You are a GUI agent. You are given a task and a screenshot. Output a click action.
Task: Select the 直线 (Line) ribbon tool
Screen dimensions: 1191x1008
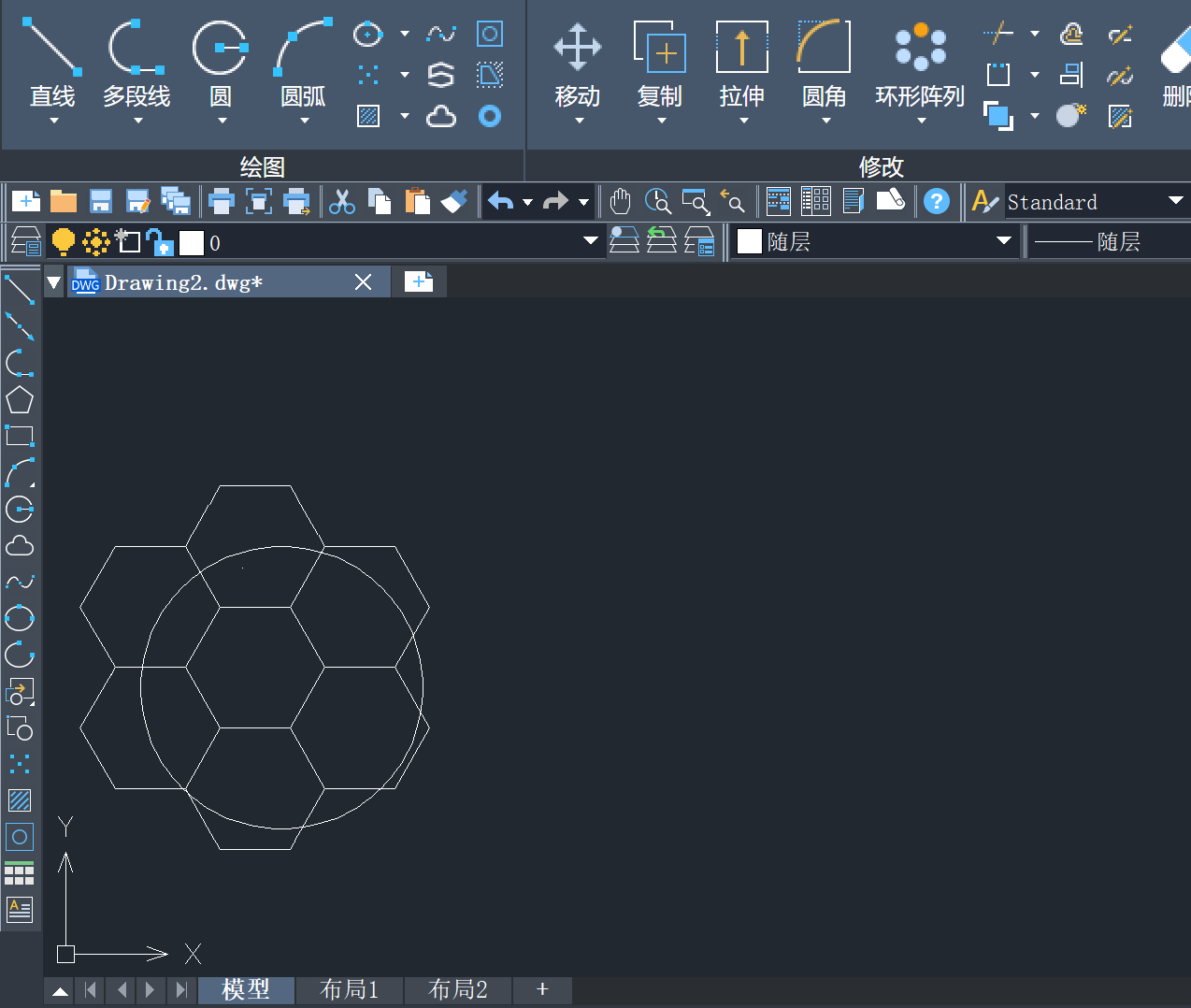click(52, 64)
